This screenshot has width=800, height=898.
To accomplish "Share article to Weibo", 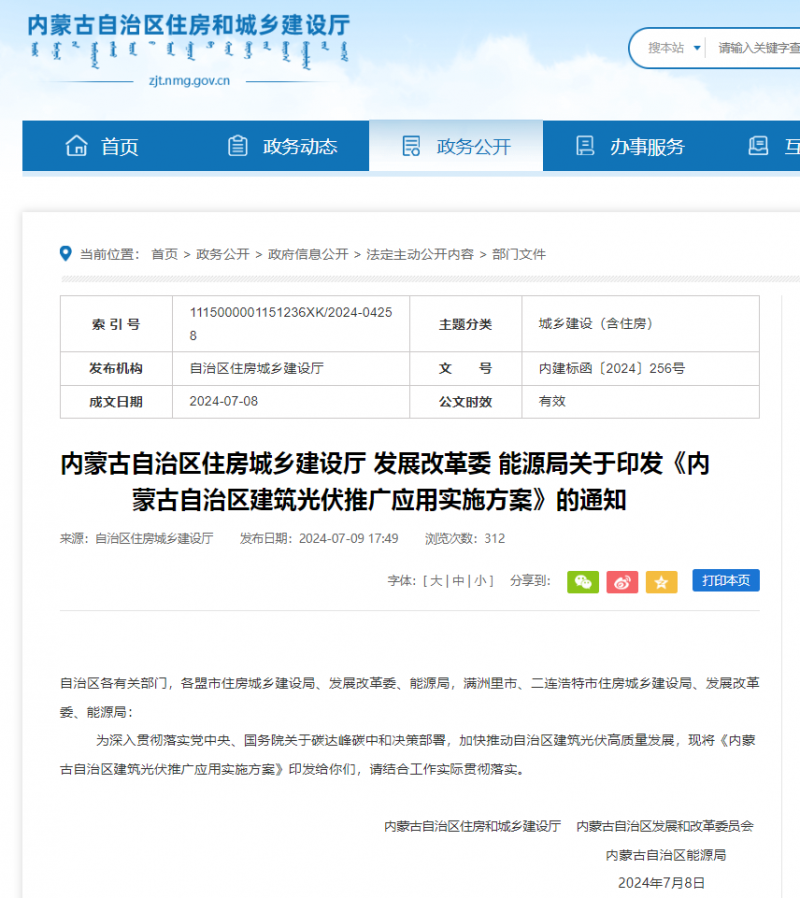I will 622,582.
